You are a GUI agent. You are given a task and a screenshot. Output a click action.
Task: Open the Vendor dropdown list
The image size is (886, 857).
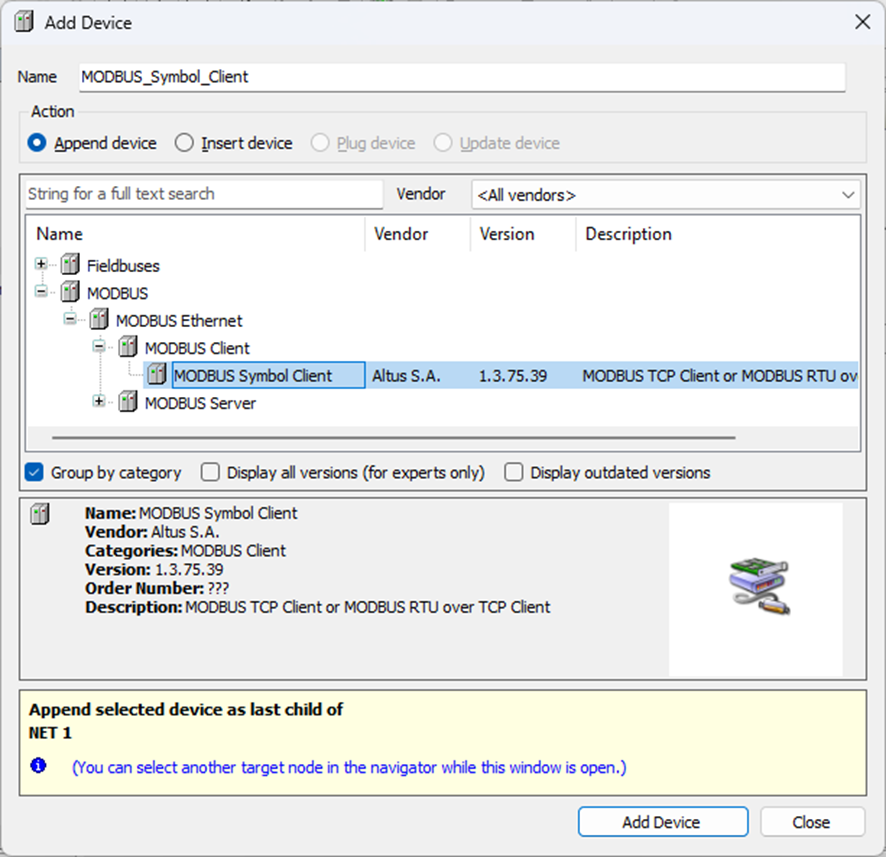click(665, 195)
